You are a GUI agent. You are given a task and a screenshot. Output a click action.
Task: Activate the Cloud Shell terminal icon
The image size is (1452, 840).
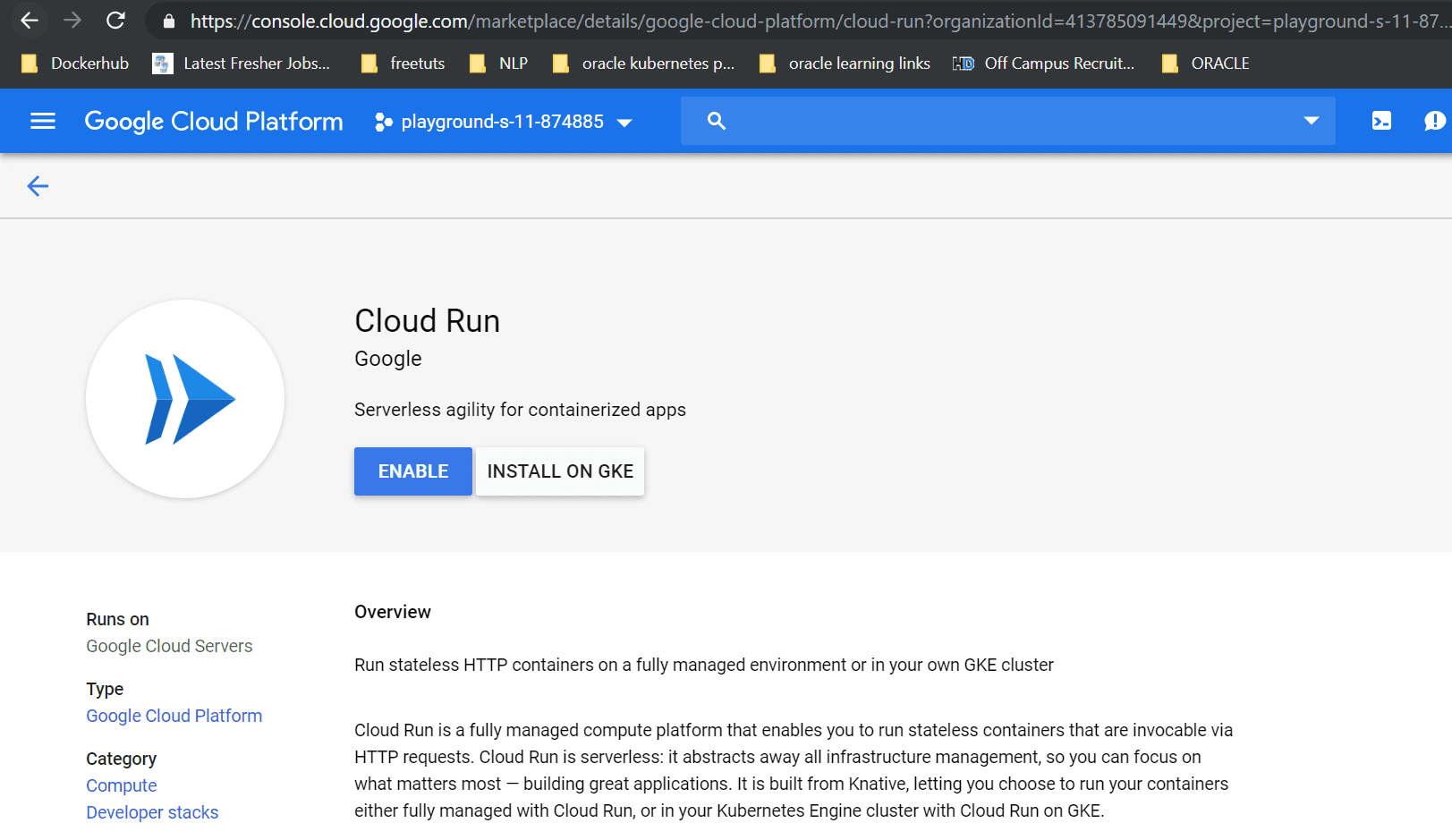[1381, 120]
